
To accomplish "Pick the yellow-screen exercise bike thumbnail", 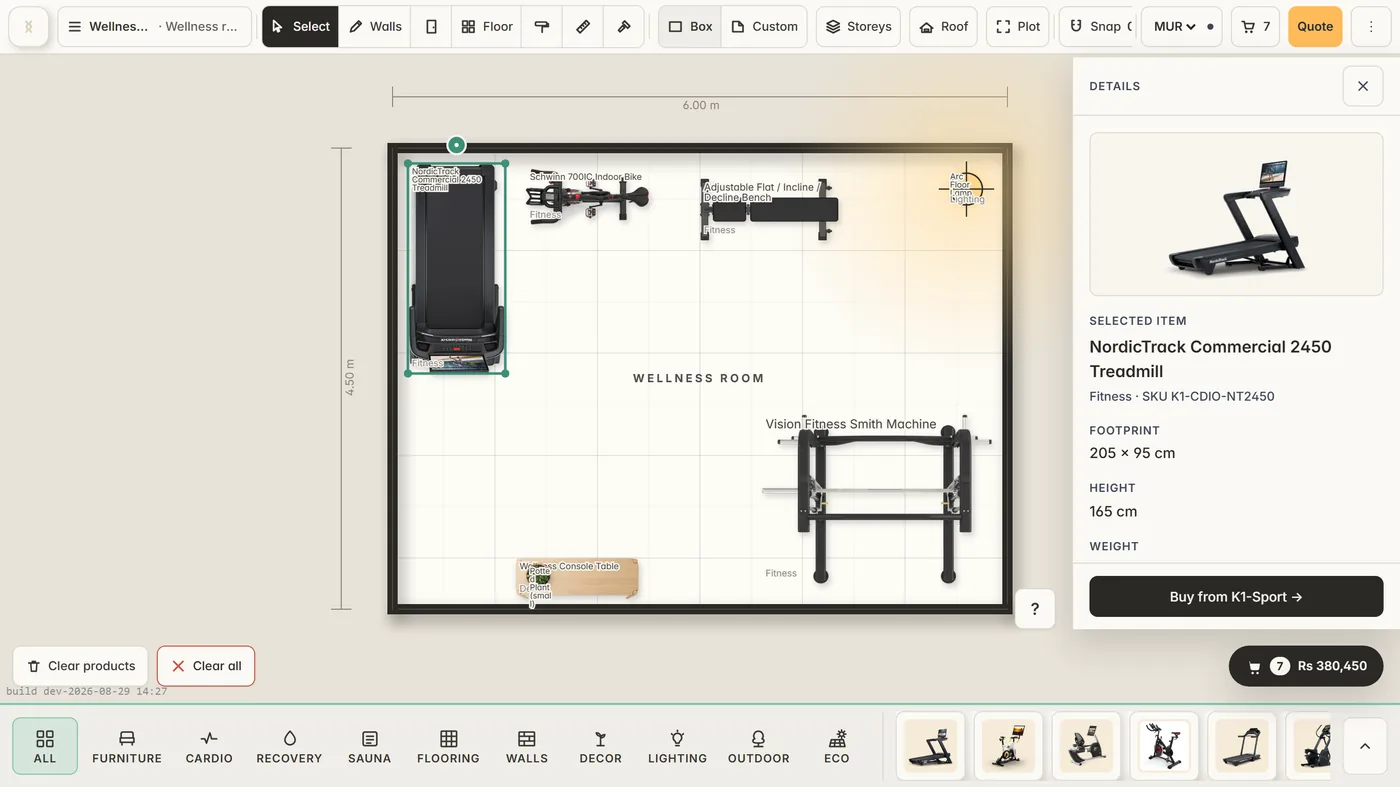I will pyautogui.click(x=1008, y=745).
